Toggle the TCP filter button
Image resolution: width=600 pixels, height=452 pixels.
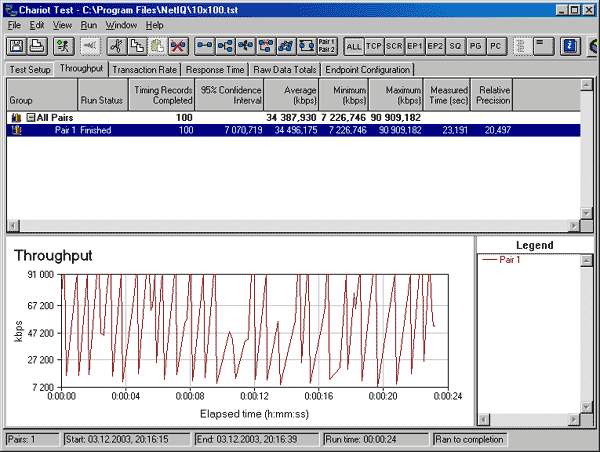(374, 46)
